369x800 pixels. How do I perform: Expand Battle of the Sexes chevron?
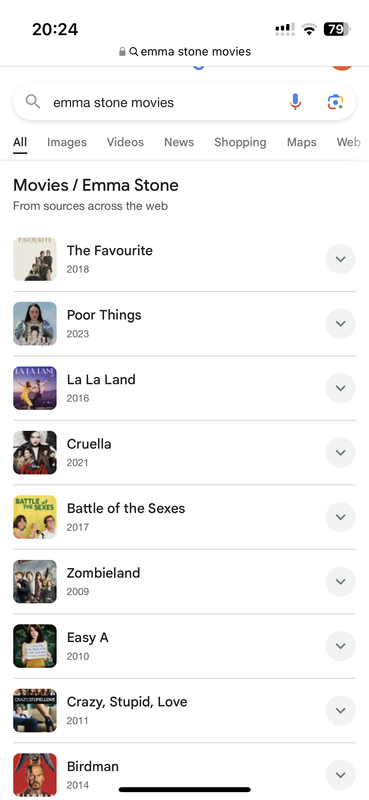click(340, 517)
